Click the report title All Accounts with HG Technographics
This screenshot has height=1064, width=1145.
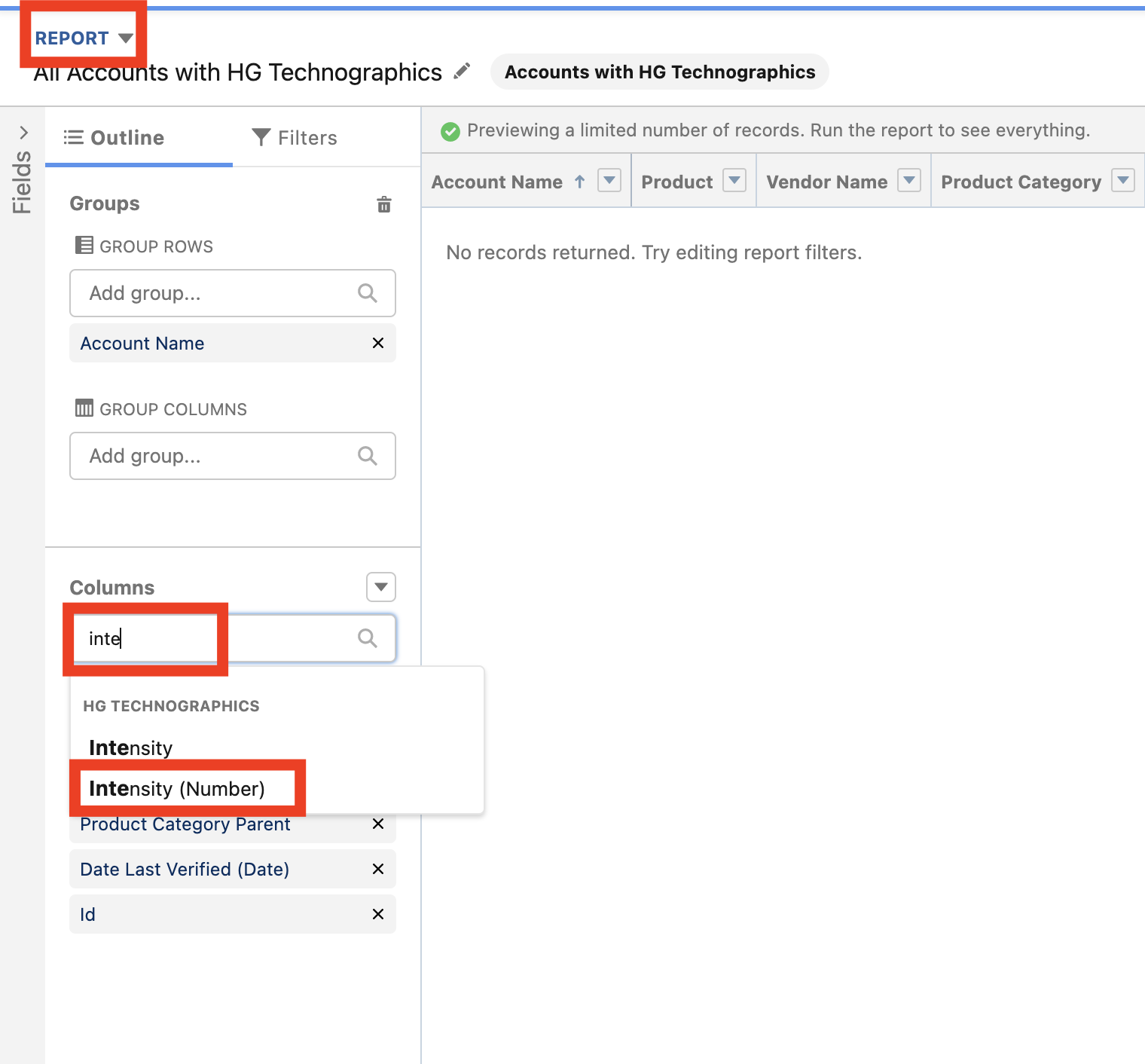pos(238,72)
